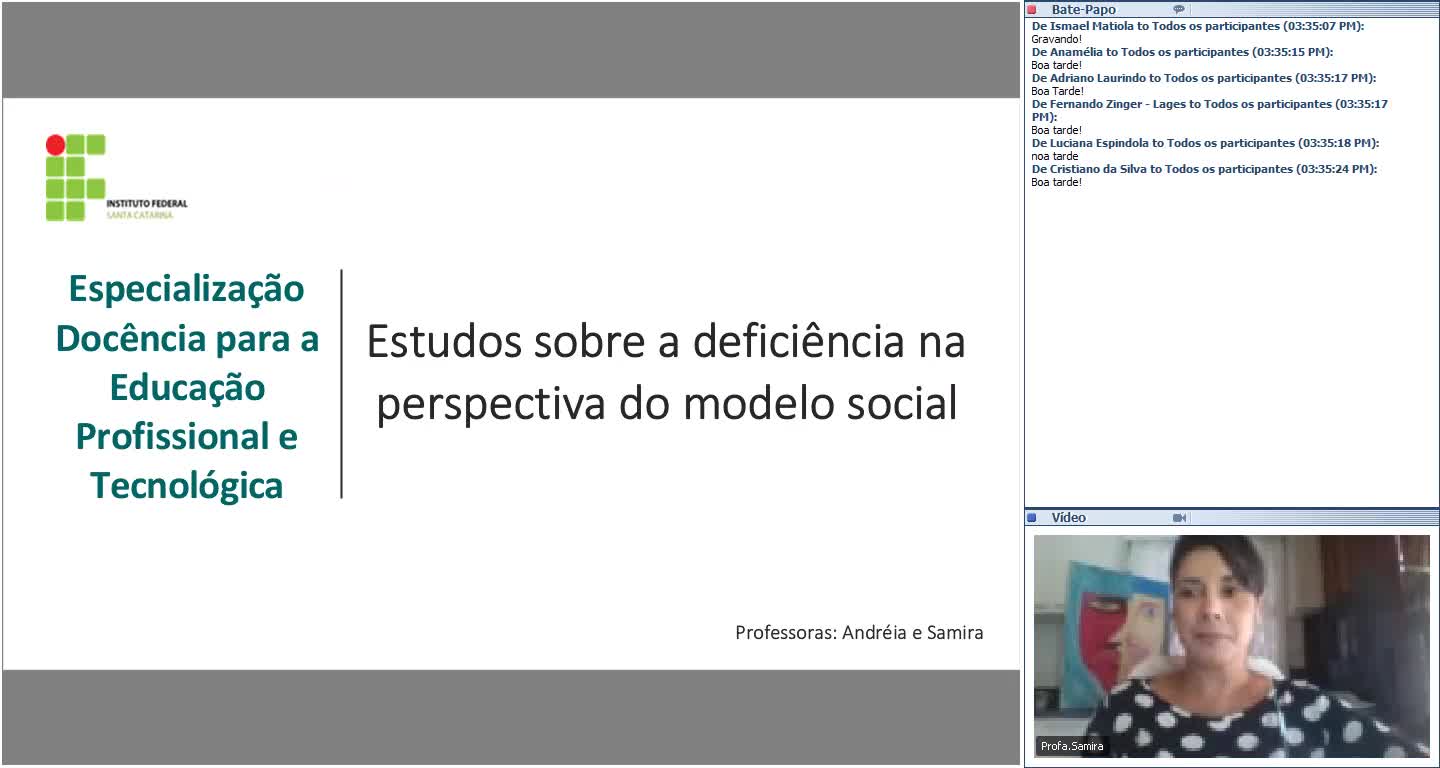
Task: Click the red square icon beside Bate-Papo
Action: 1032,10
